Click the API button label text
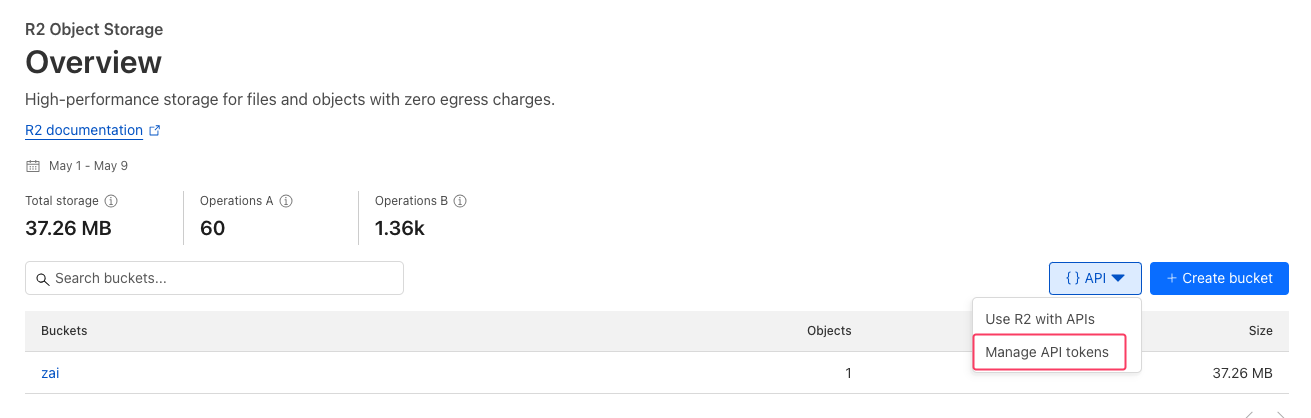 (1095, 279)
